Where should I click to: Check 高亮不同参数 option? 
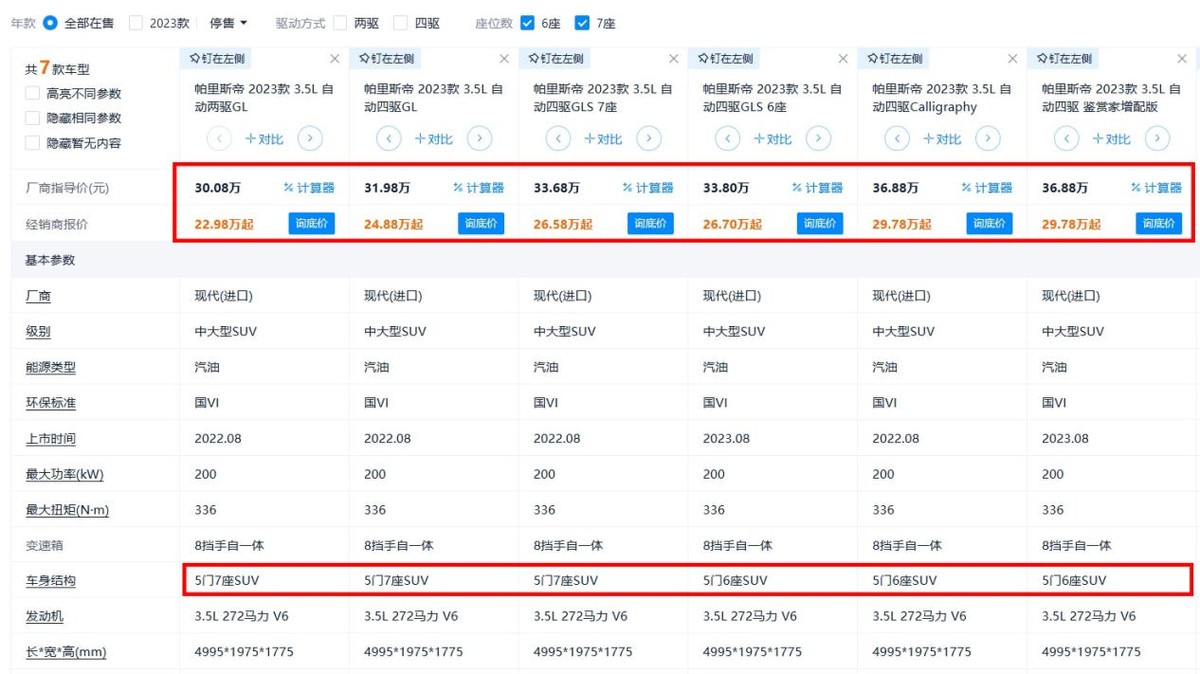[33, 94]
